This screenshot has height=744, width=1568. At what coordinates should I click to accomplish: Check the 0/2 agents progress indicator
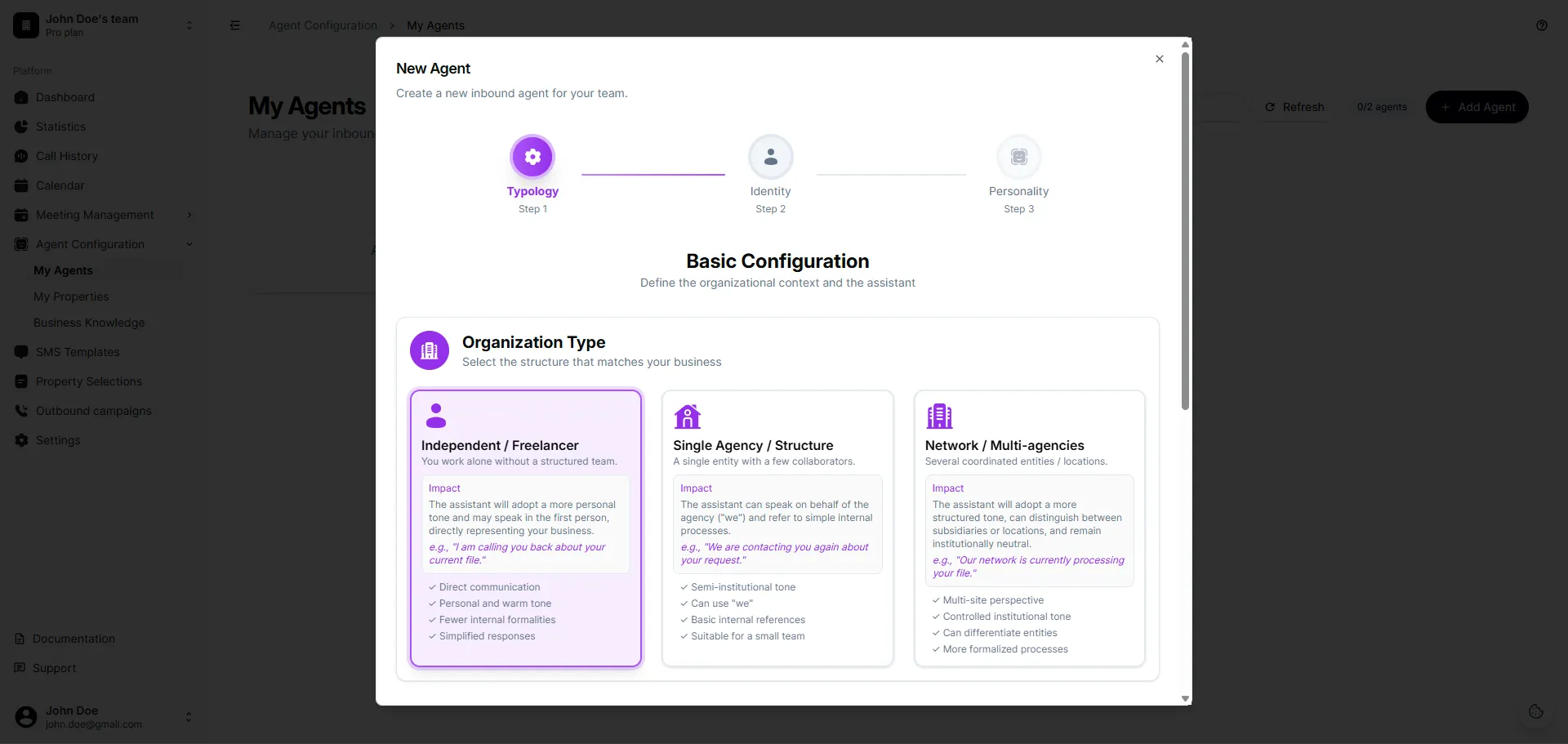coord(1382,106)
